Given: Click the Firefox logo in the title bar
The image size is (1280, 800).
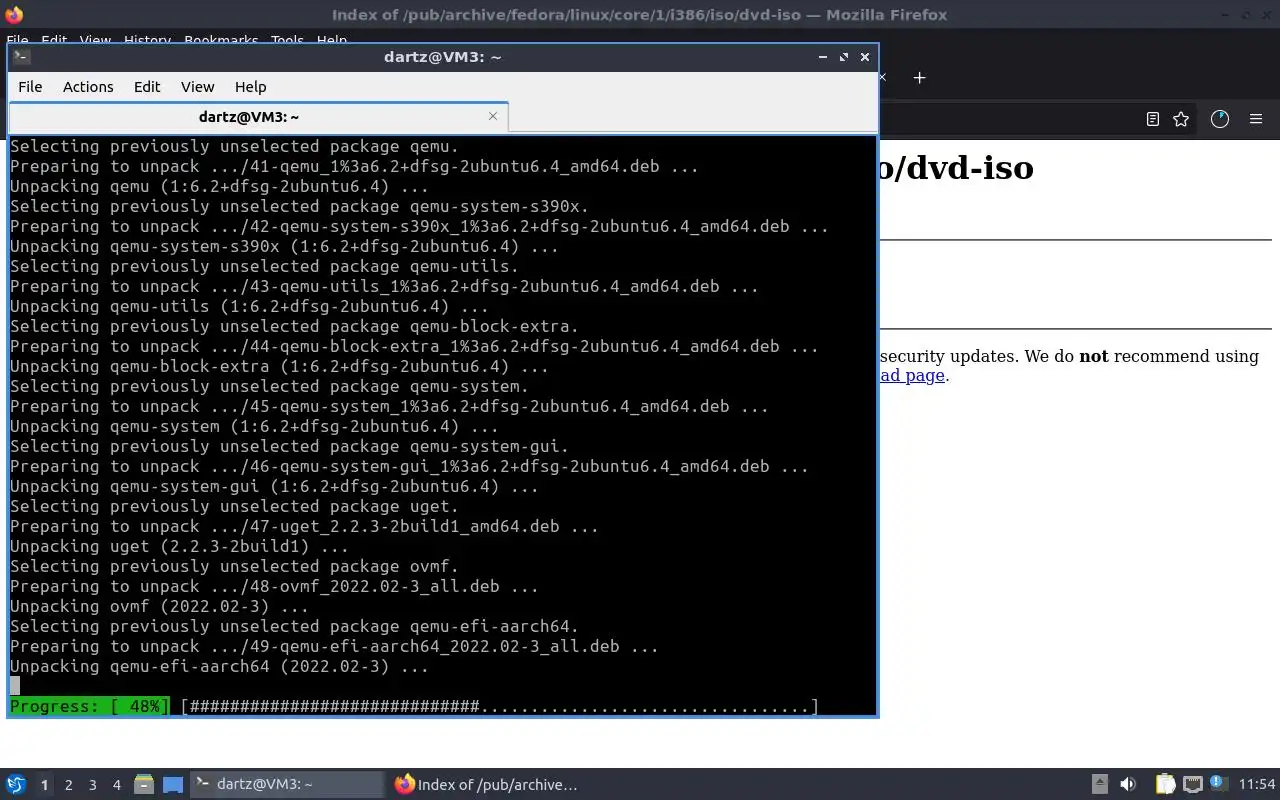Looking at the screenshot, I should pos(14,15).
